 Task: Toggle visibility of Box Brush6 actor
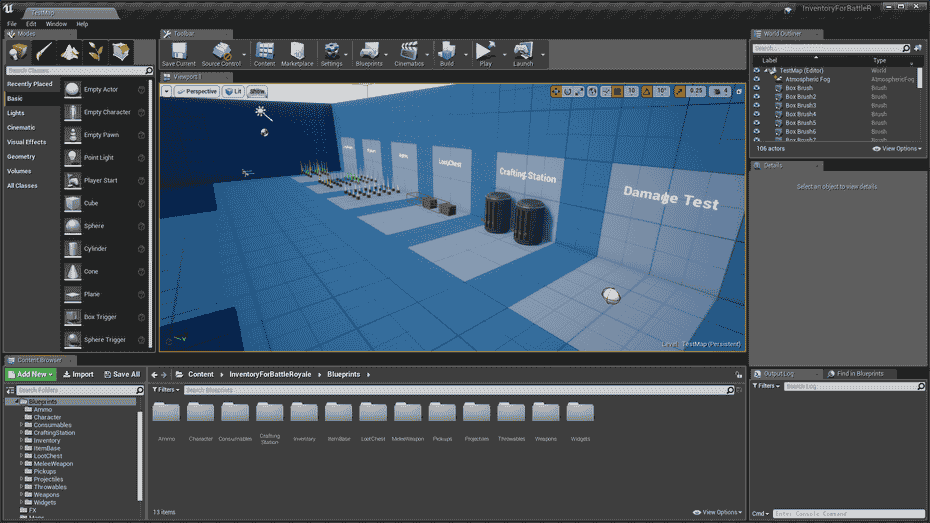click(x=757, y=132)
